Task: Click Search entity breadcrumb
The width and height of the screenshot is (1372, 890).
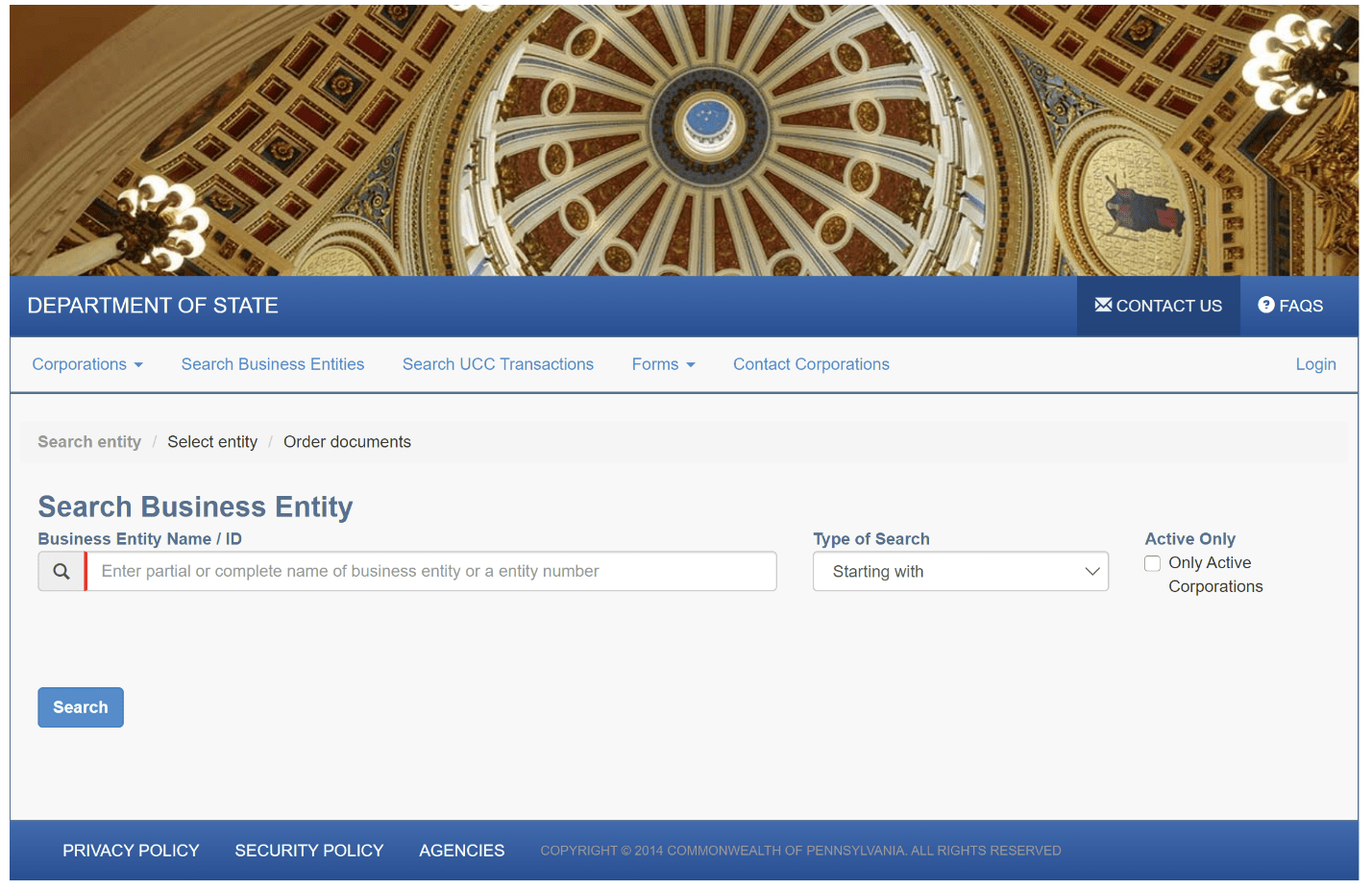Action: point(89,442)
